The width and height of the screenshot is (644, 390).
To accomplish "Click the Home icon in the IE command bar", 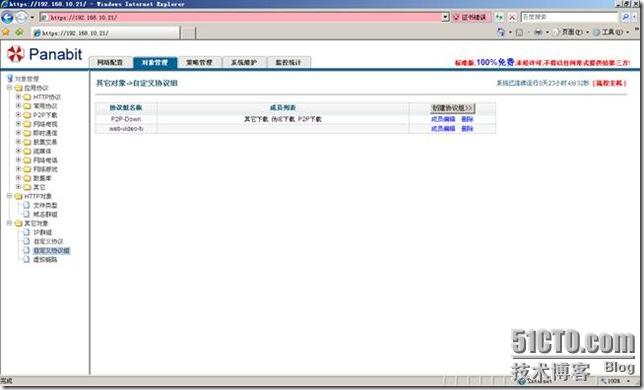I will coord(501,32).
